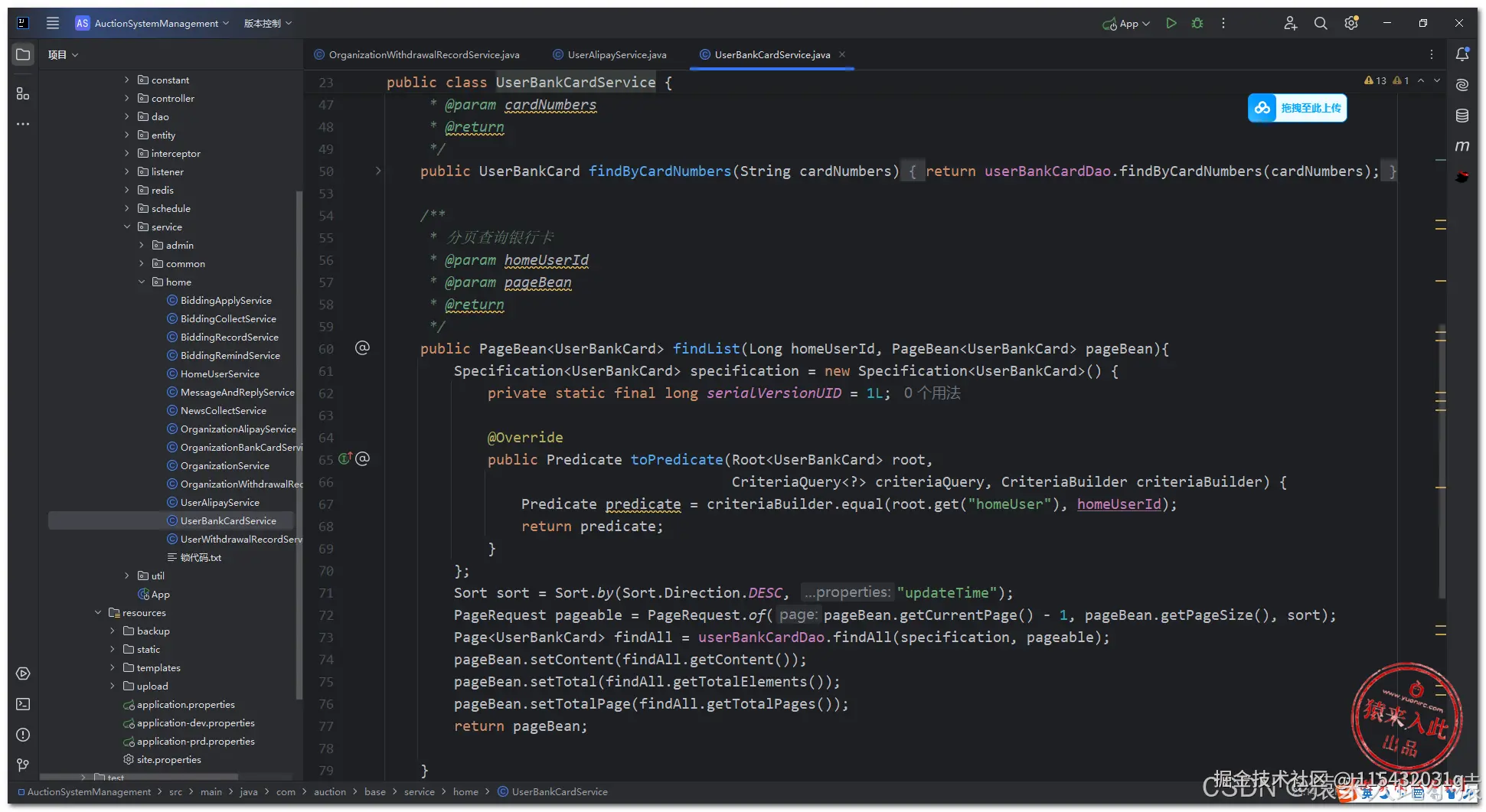The image size is (1486, 812).
Task: Run the App configuration
Action: pos(1171,23)
